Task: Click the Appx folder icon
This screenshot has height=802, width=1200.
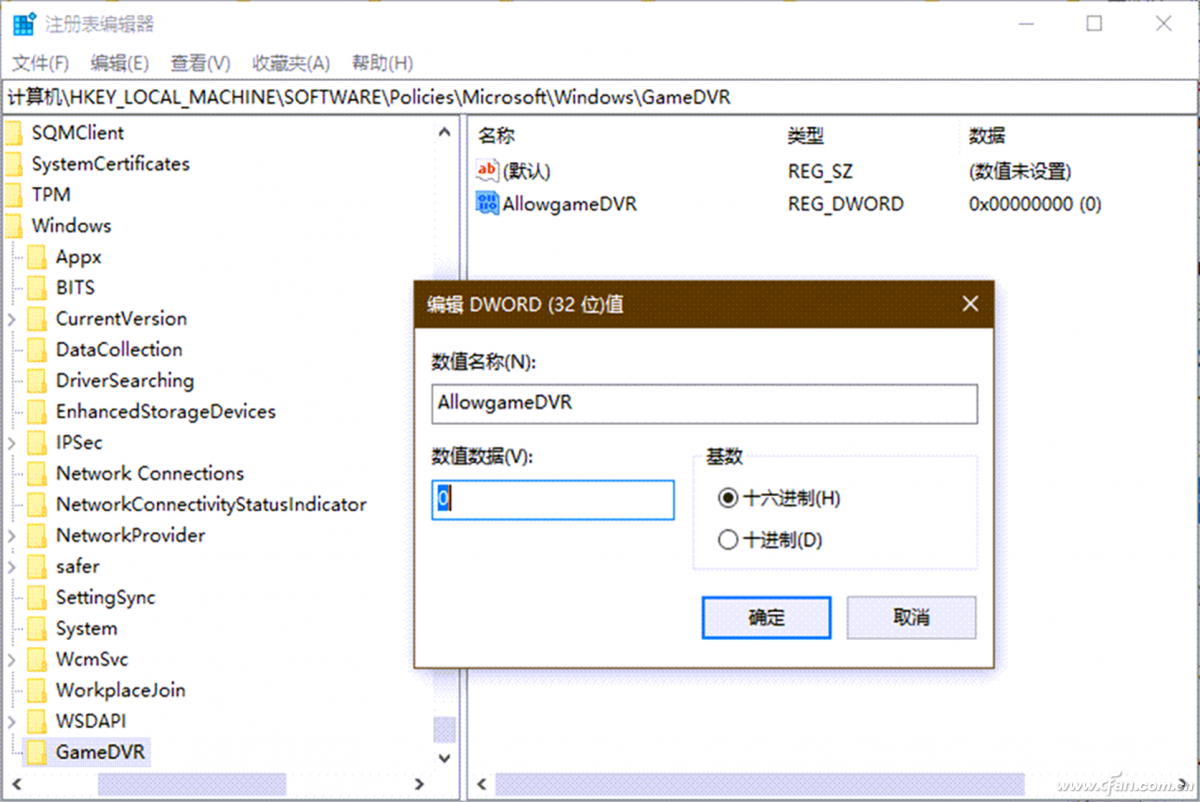Action: [37, 257]
